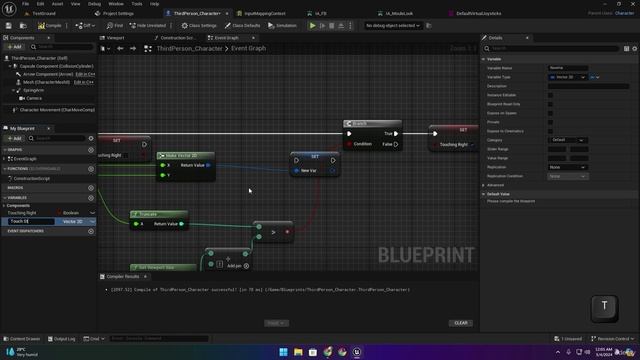Open the play options three-dot menu
Viewport: 640px width, 360px height.
(x=350, y=26)
